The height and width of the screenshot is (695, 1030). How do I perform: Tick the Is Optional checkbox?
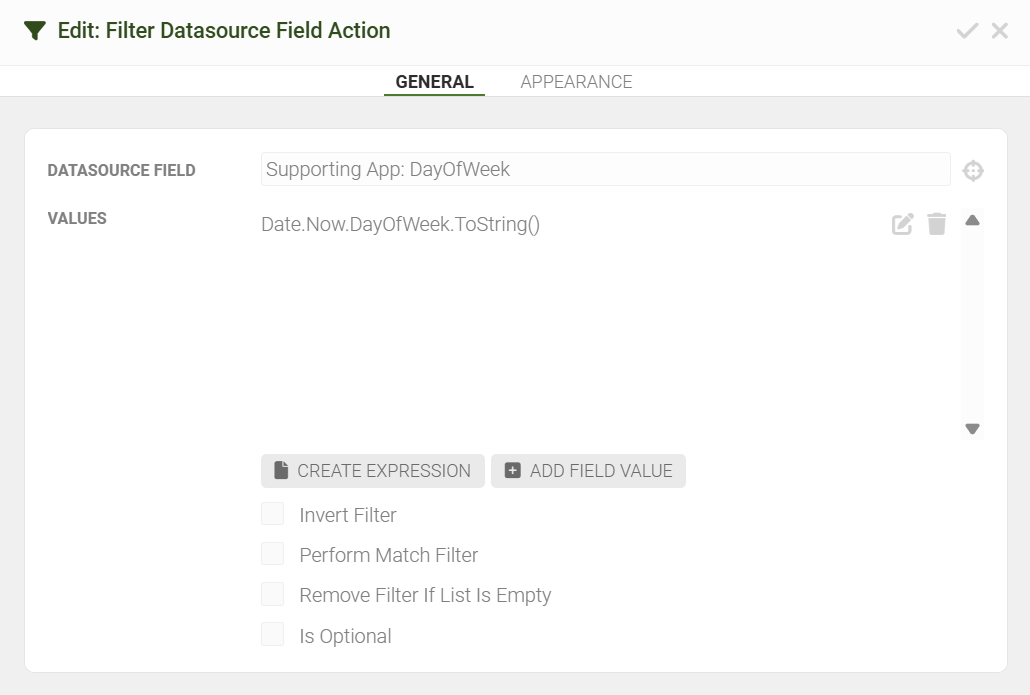pyautogui.click(x=273, y=634)
